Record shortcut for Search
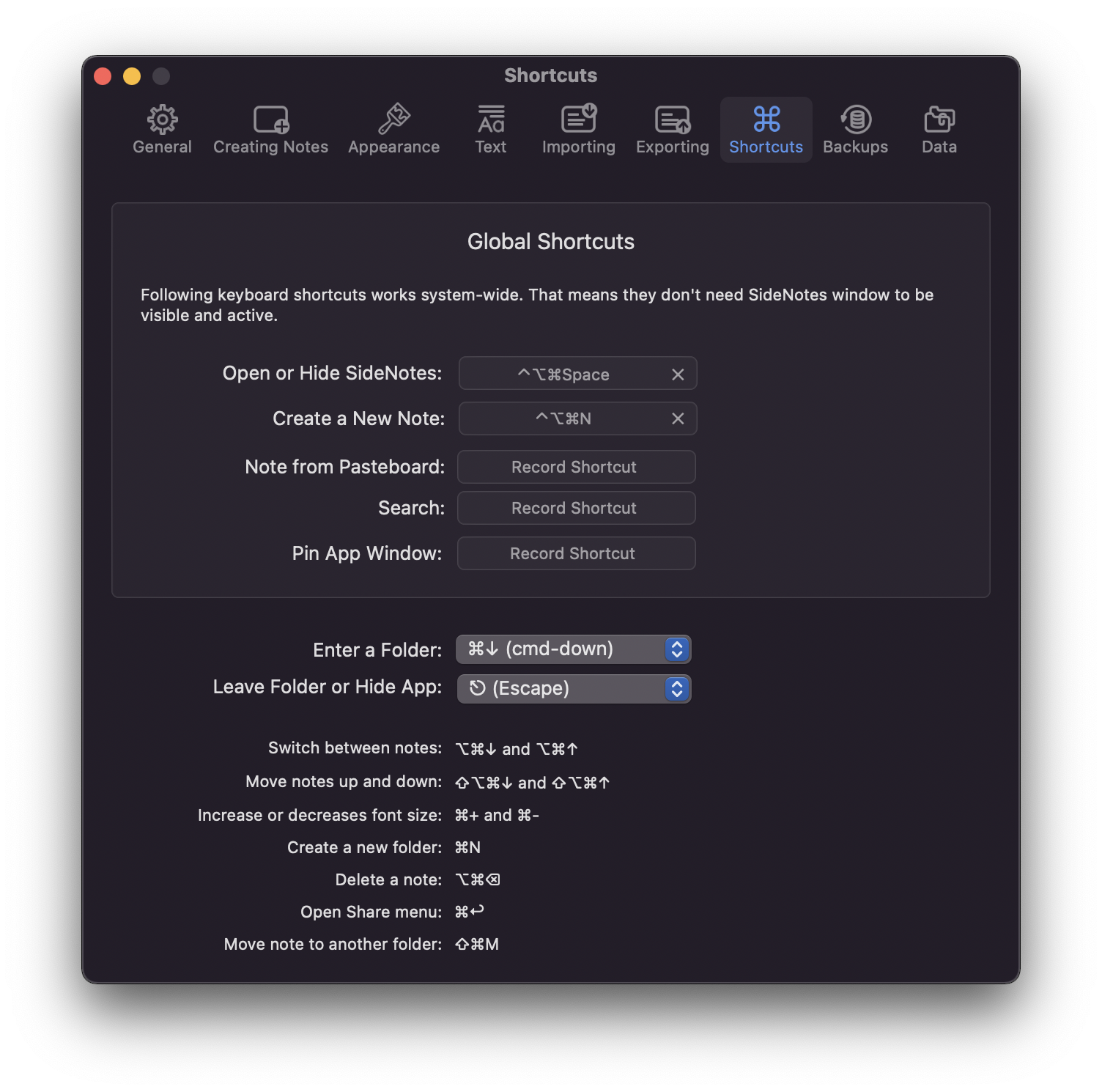Screen dimensions: 1102x1092 pos(576,508)
